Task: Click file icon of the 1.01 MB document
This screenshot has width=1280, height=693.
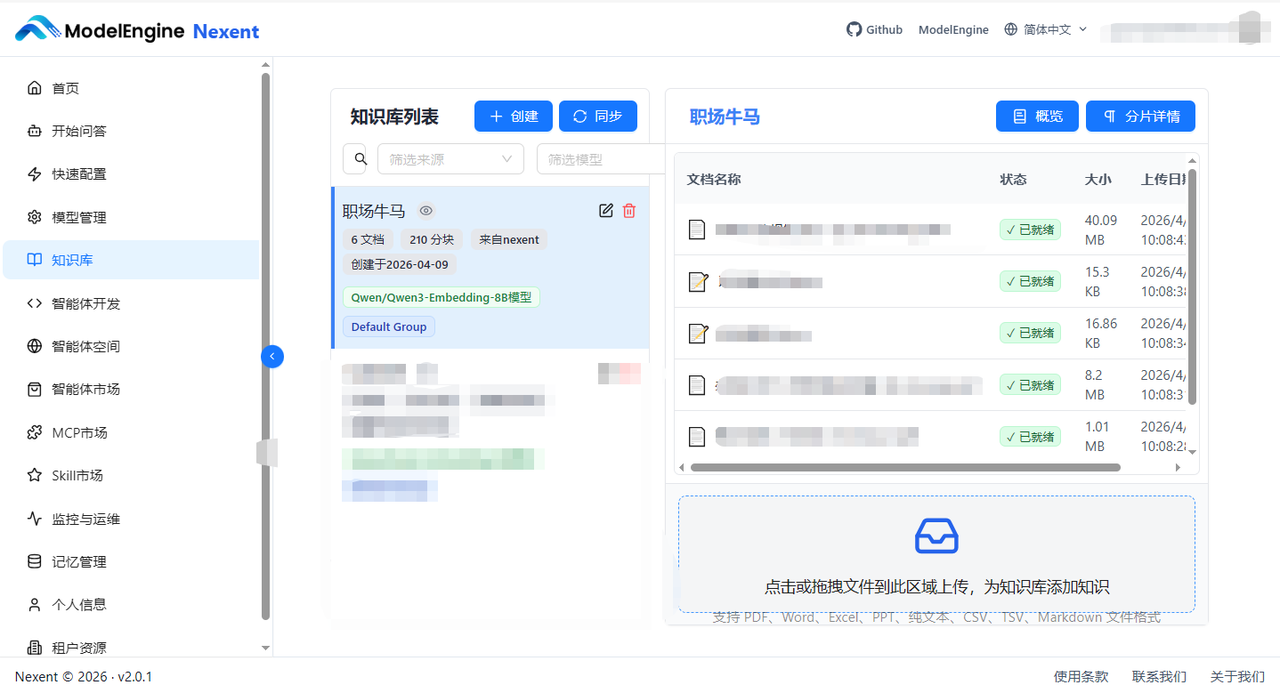Action: click(x=697, y=436)
